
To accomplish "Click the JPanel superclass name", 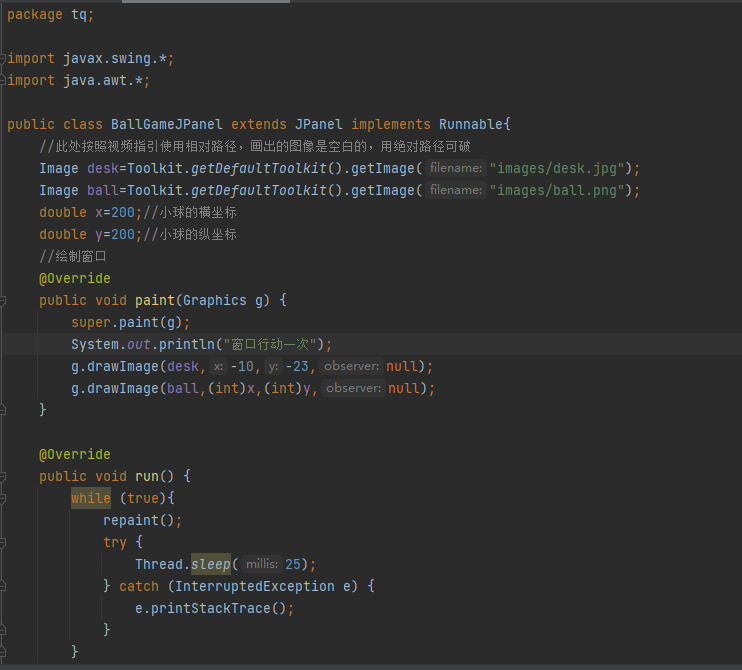I will point(318,124).
